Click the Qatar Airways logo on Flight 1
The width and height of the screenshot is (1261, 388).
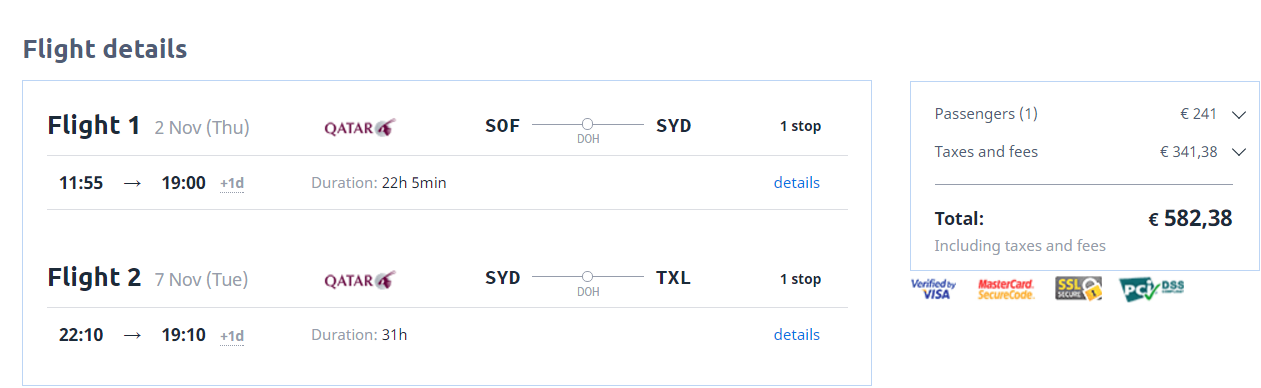(360, 127)
